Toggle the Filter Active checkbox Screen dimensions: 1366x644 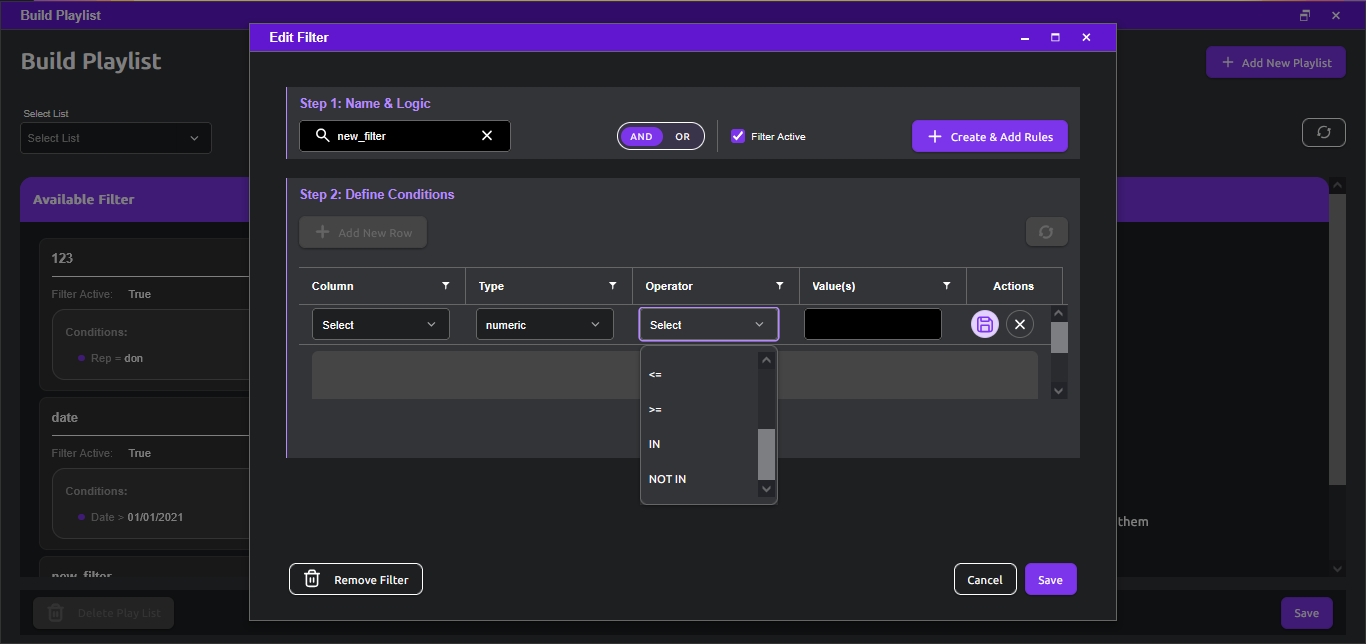click(738, 136)
